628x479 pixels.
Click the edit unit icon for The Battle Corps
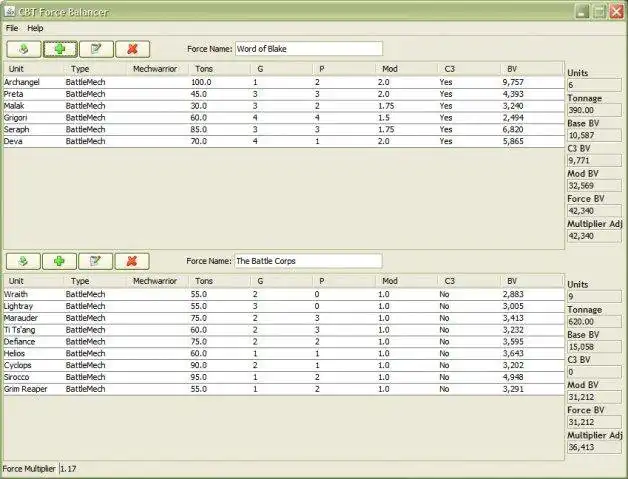coord(95,262)
